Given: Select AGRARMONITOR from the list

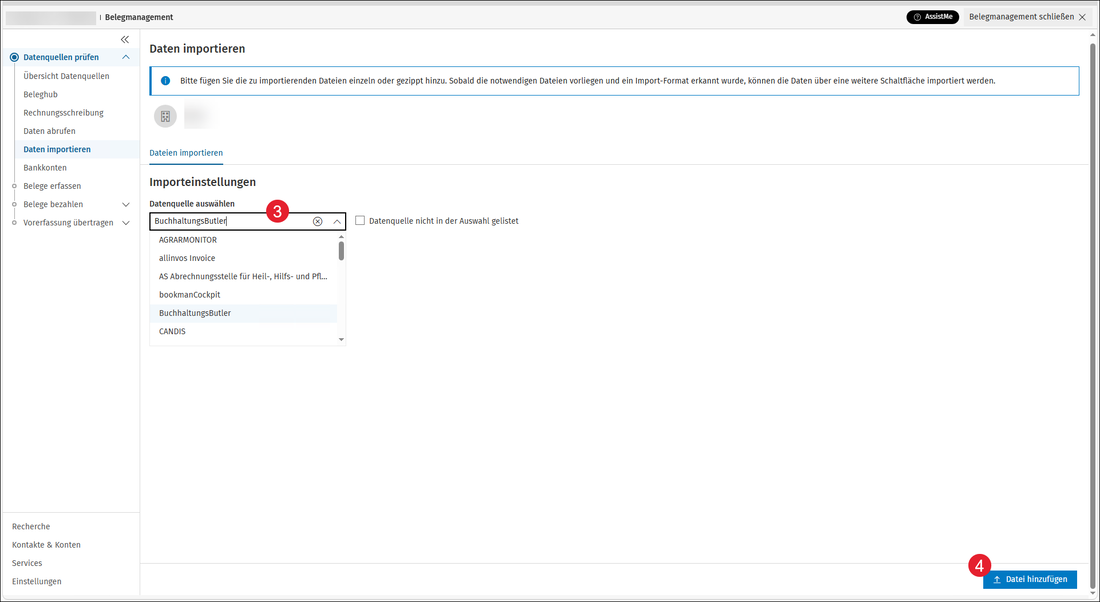Looking at the screenshot, I should pyautogui.click(x=243, y=240).
